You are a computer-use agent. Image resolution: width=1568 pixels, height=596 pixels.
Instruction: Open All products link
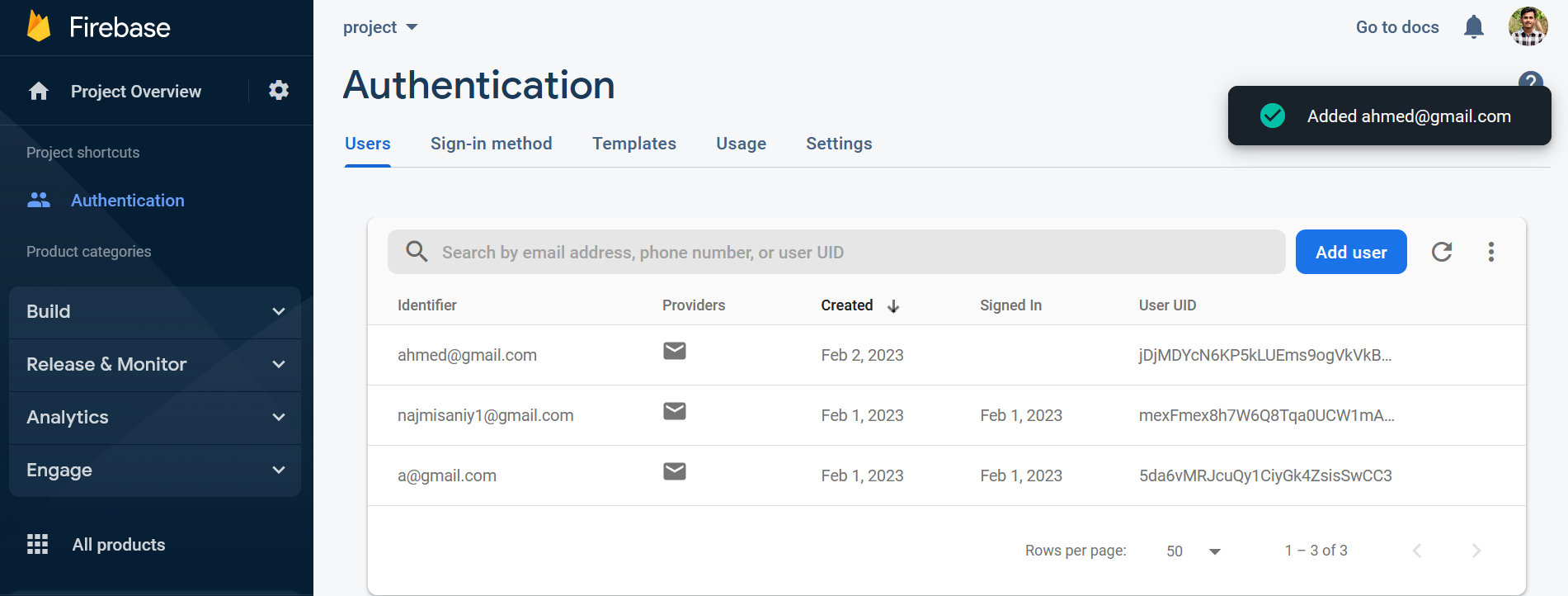[119, 545]
